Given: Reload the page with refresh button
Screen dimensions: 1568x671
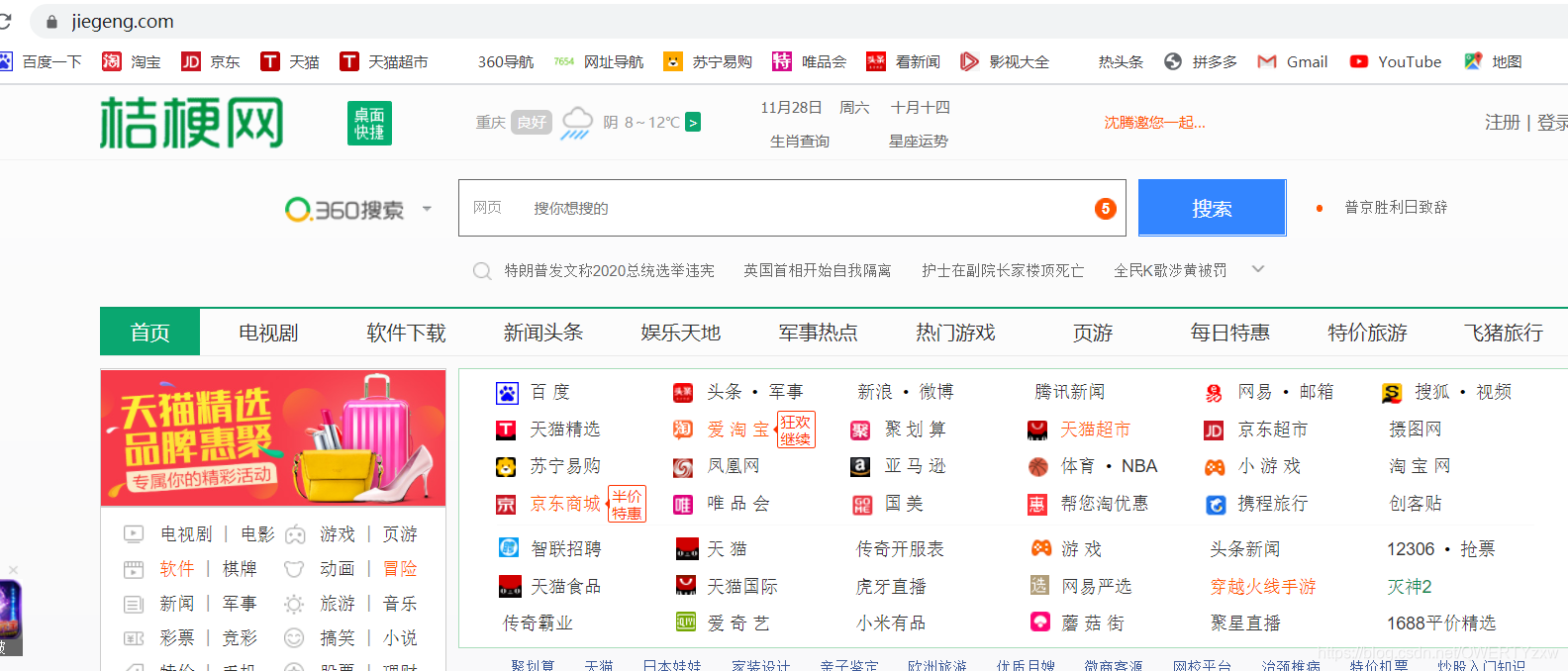Looking at the screenshot, I should [x=5, y=21].
